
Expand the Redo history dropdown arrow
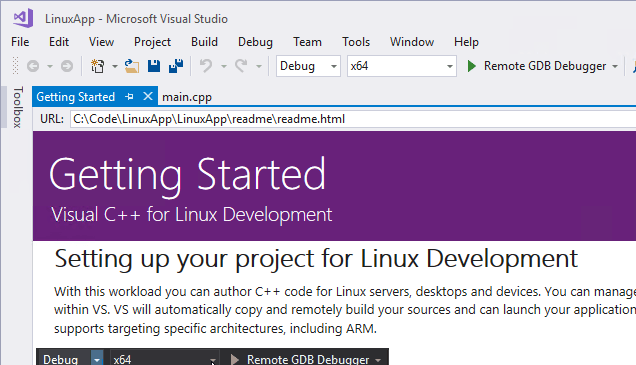(258, 66)
